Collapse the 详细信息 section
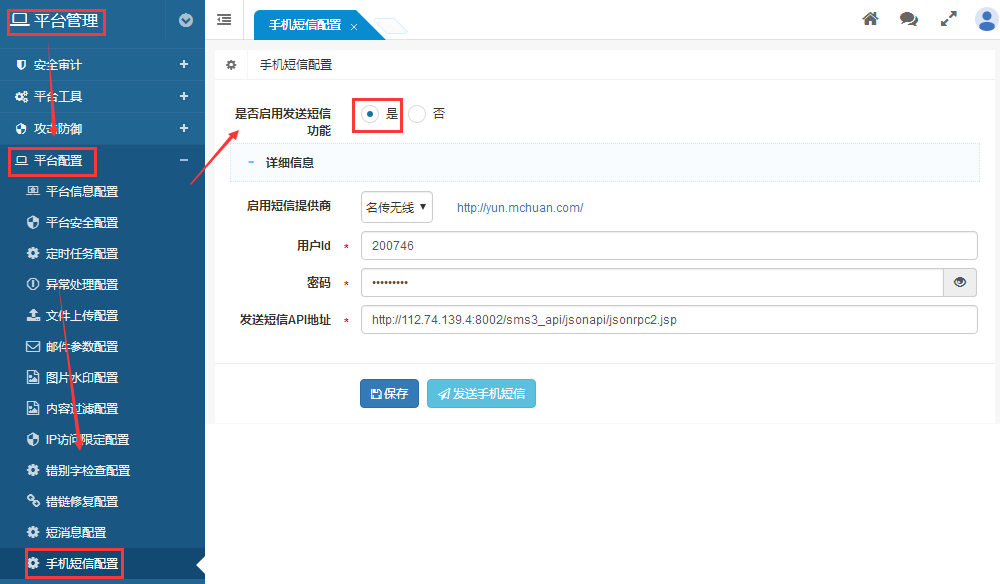This screenshot has width=1000, height=584. [251, 162]
